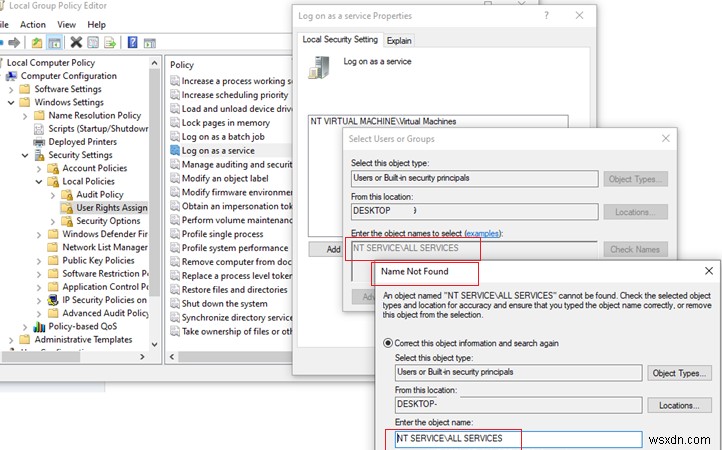Select 'Restore files and directories' policy
Screen dimensions: 722x450
point(234,289)
